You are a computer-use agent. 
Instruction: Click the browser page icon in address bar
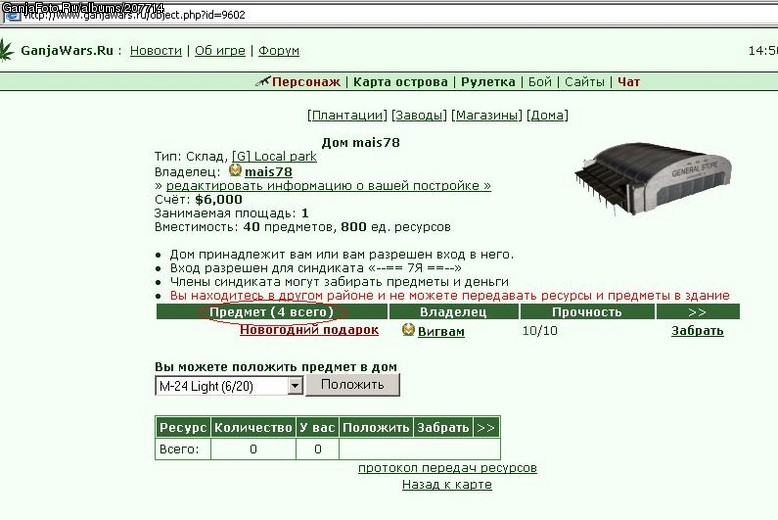12,15
